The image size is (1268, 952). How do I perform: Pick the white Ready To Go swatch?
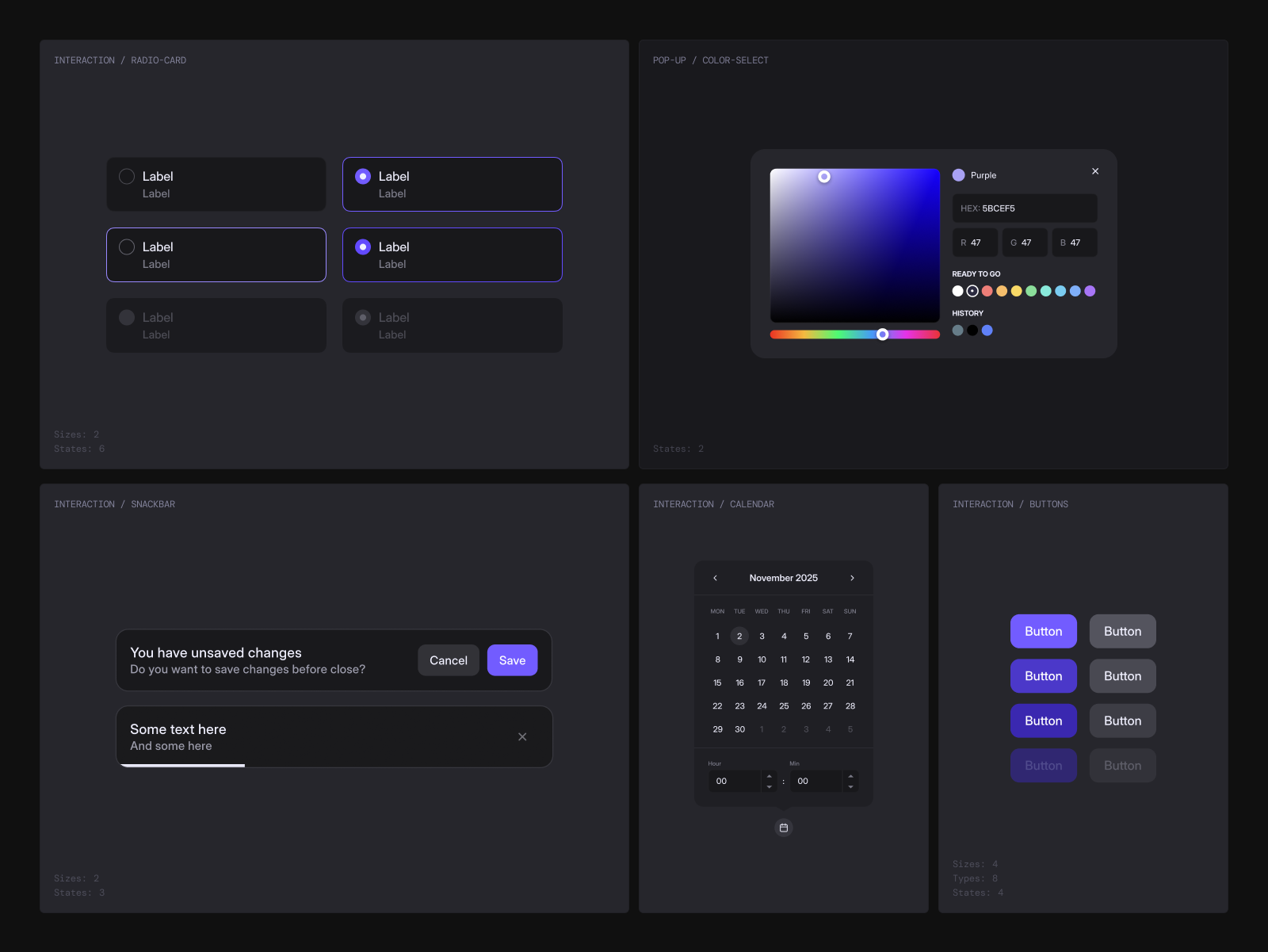958,291
